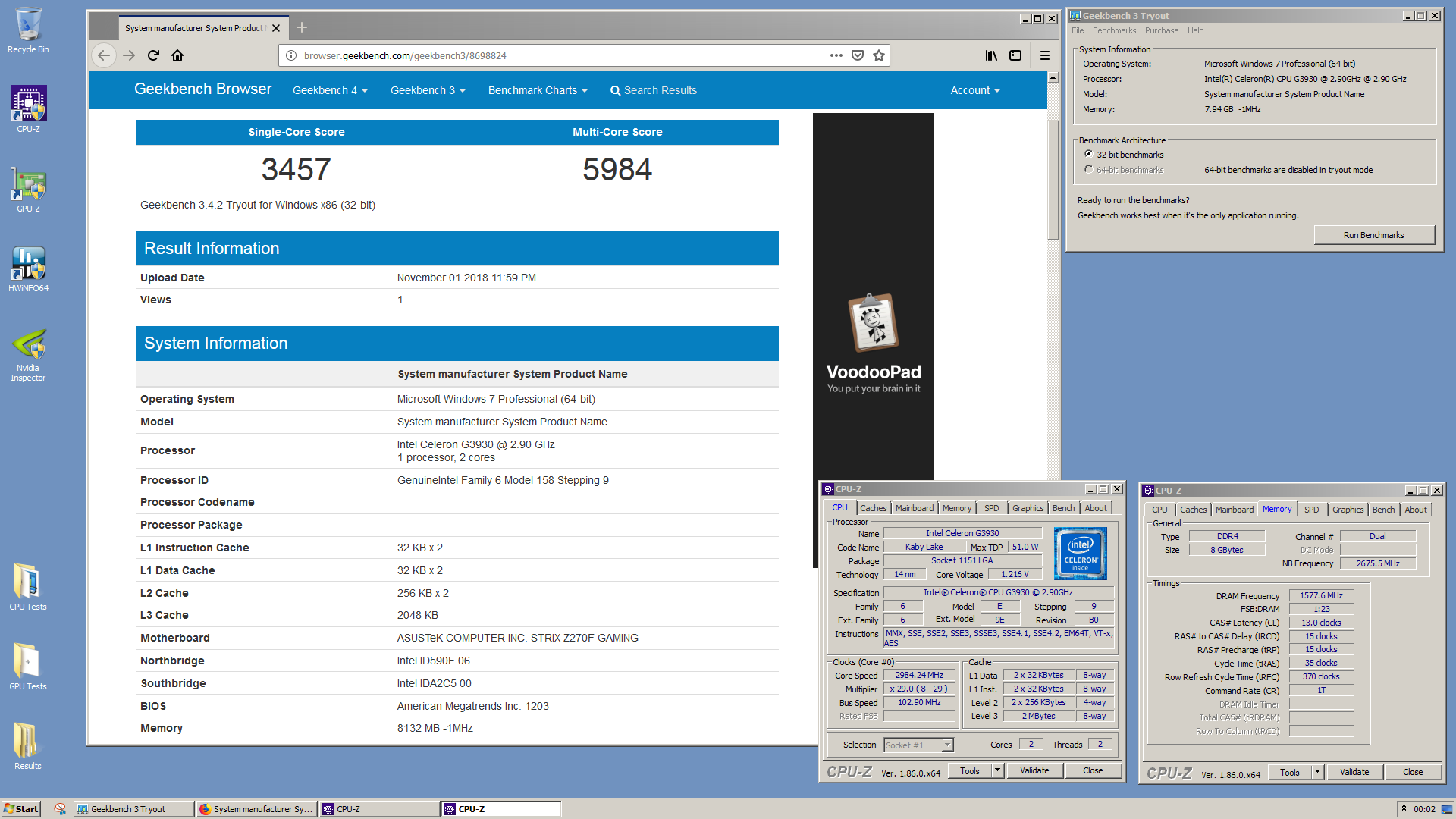Launch CPU-Z from the desktop shortcut
The height and width of the screenshot is (819, 1456).
click(28, 108)
